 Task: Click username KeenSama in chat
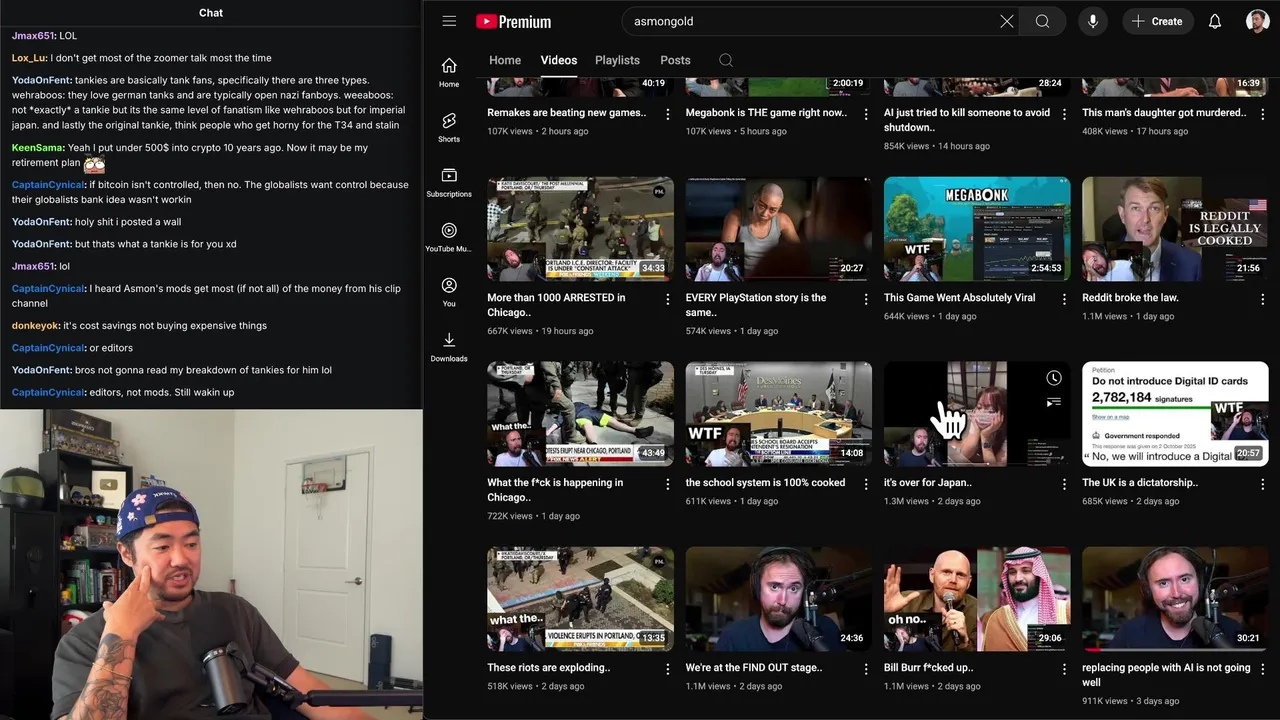click(38, 148)
